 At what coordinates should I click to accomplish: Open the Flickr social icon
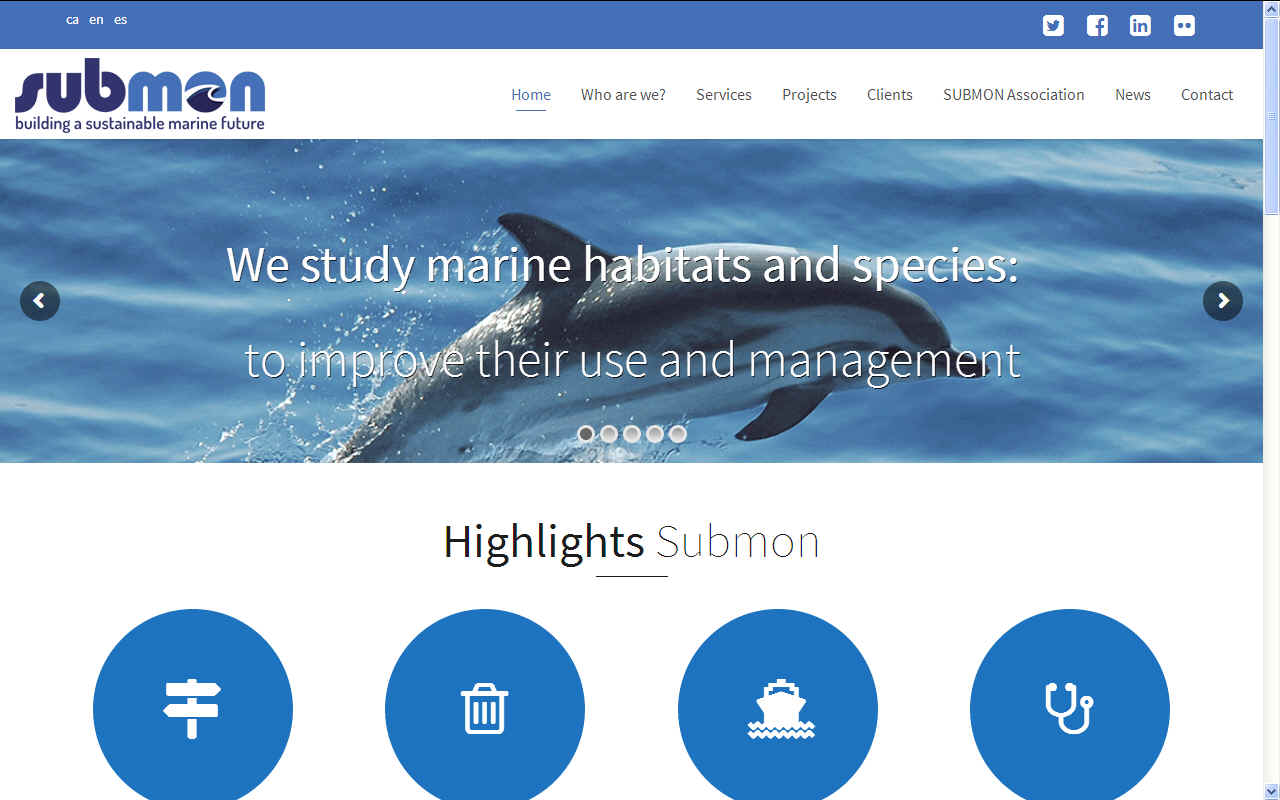click(1184, 26)
